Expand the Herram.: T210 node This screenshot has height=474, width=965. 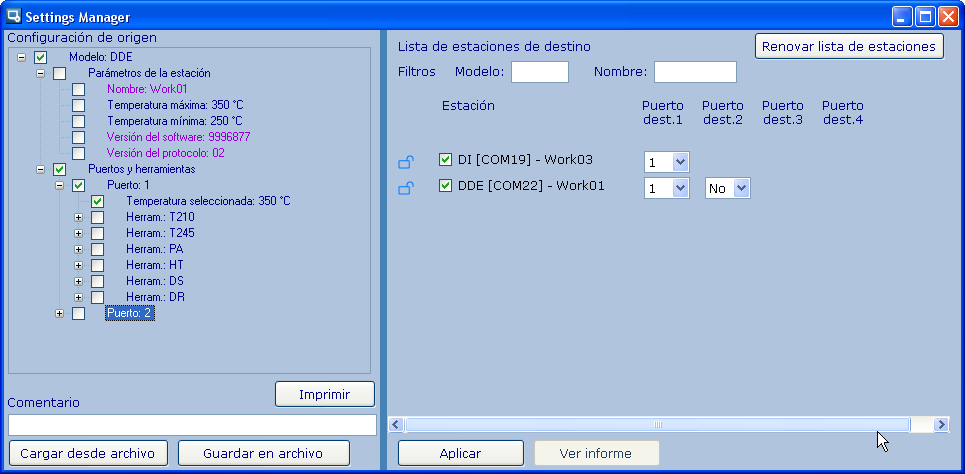(x=79, y=217)
